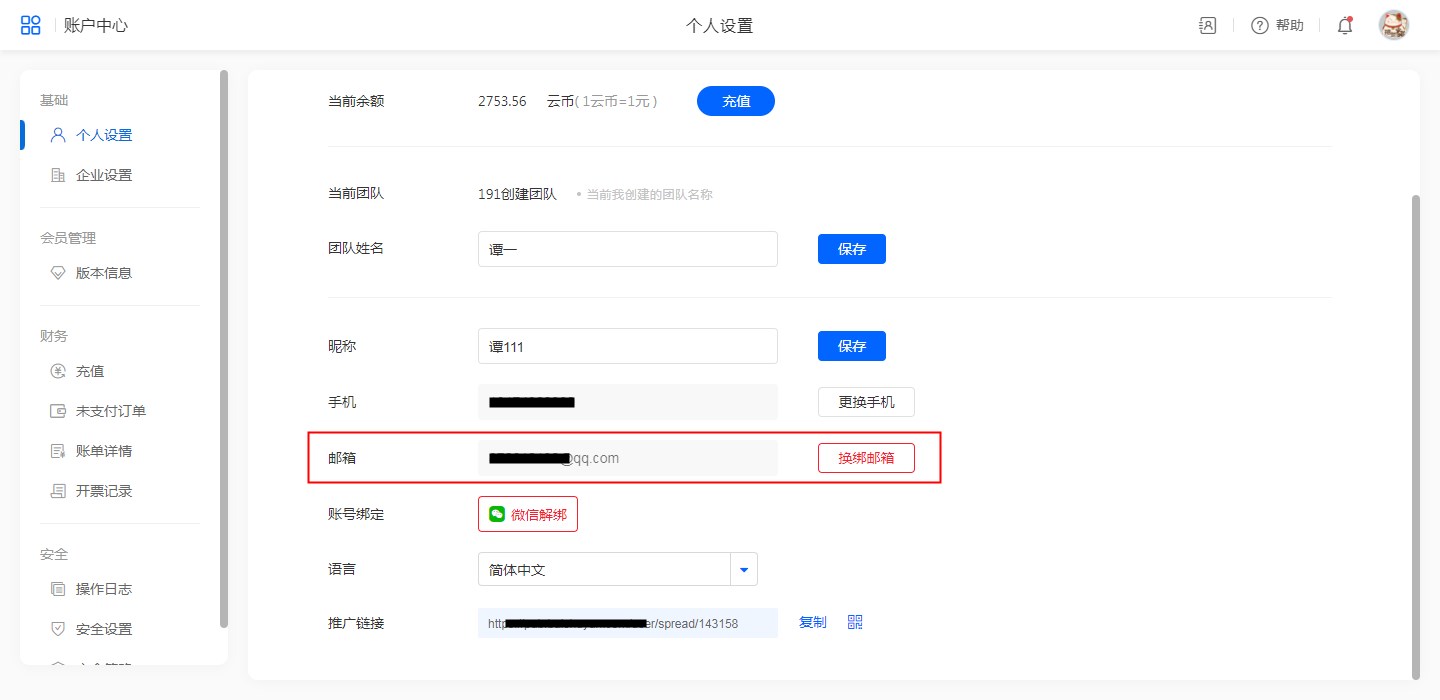Open the user avatar menu
Screen dimensions: 1440x700
tap(1393, 25)
